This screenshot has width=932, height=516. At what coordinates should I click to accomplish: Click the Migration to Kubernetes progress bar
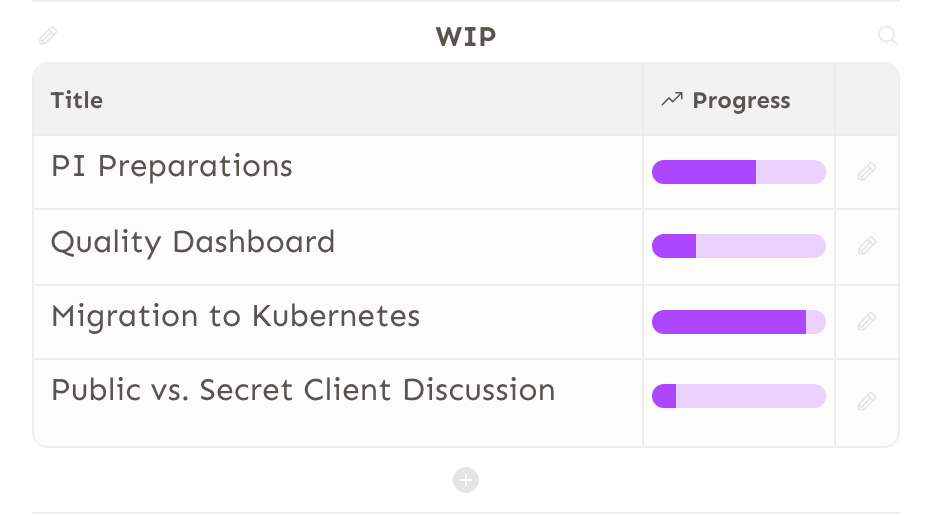(x=739, y=322)
